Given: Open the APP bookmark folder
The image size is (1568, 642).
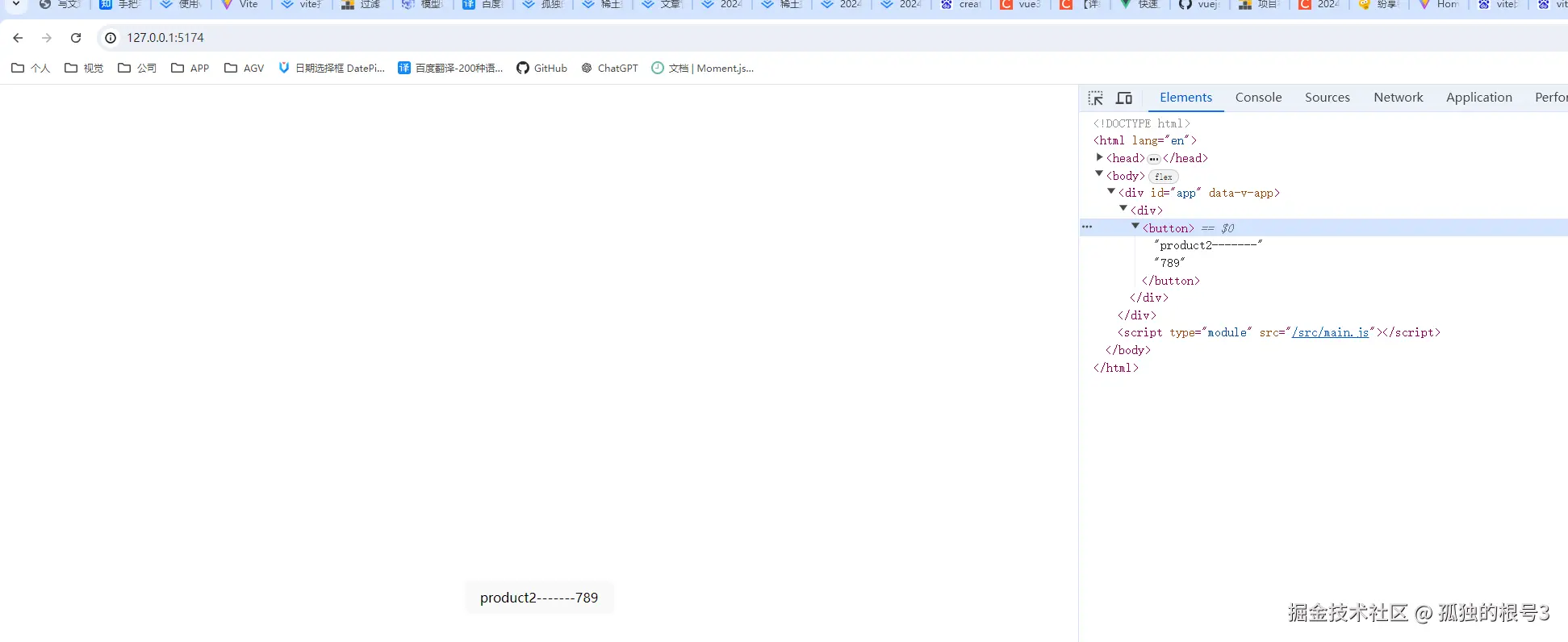Looking at the screenshot, I should (x=190, y=69).
